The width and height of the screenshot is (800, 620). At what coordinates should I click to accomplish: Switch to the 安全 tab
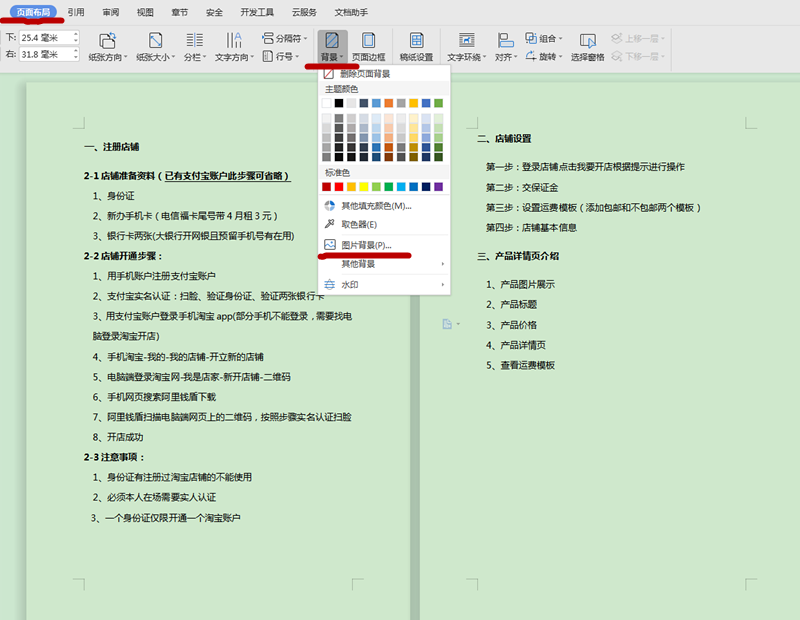(214, 12)
